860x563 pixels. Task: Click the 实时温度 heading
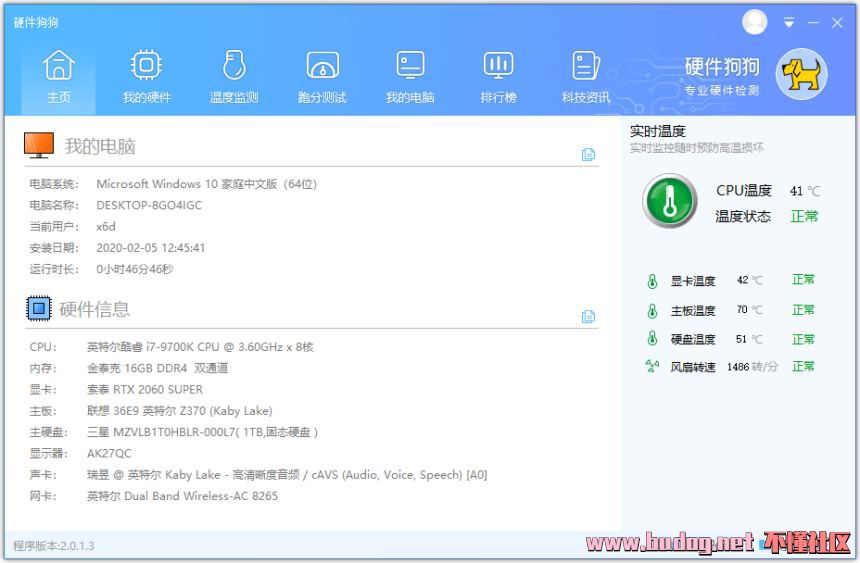(658, 131)
